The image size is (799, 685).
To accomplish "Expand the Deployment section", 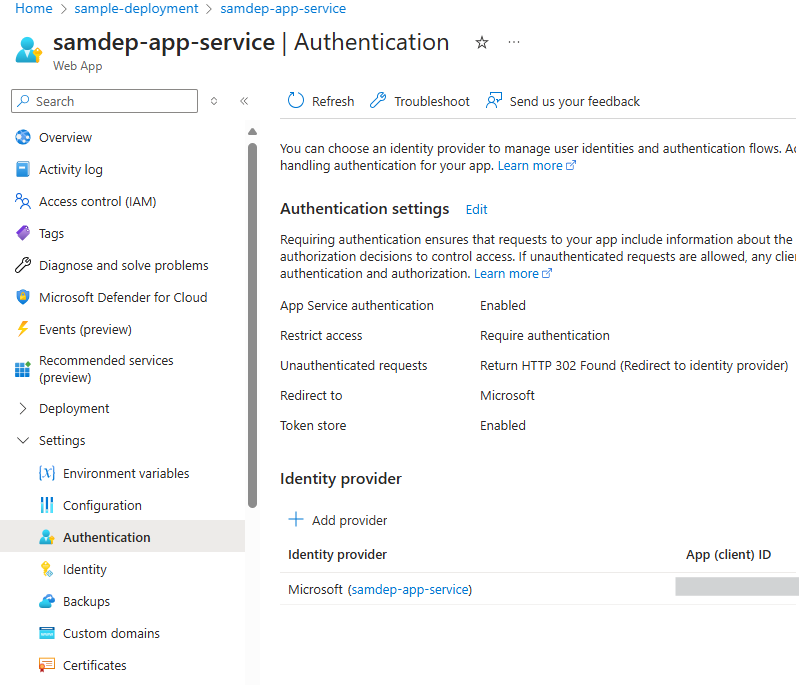I will point(22,408).
